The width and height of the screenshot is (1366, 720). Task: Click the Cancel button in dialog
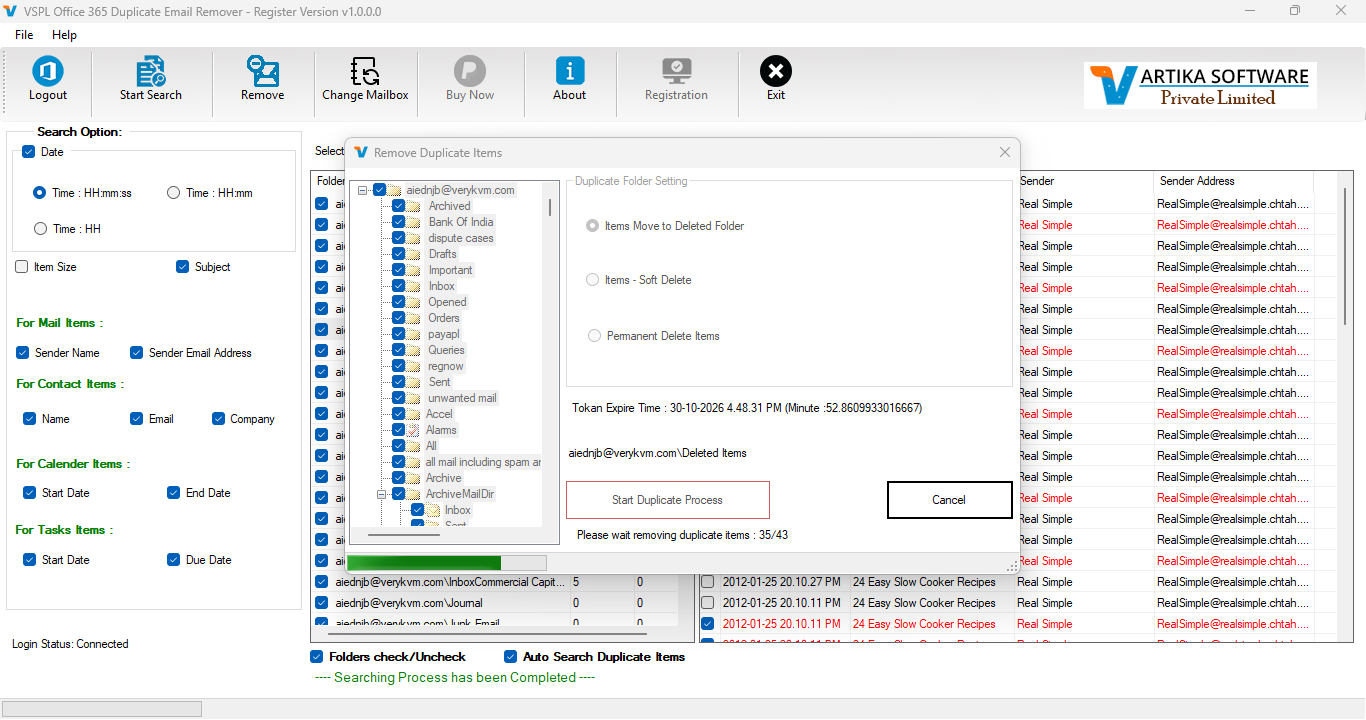point(949,500)
